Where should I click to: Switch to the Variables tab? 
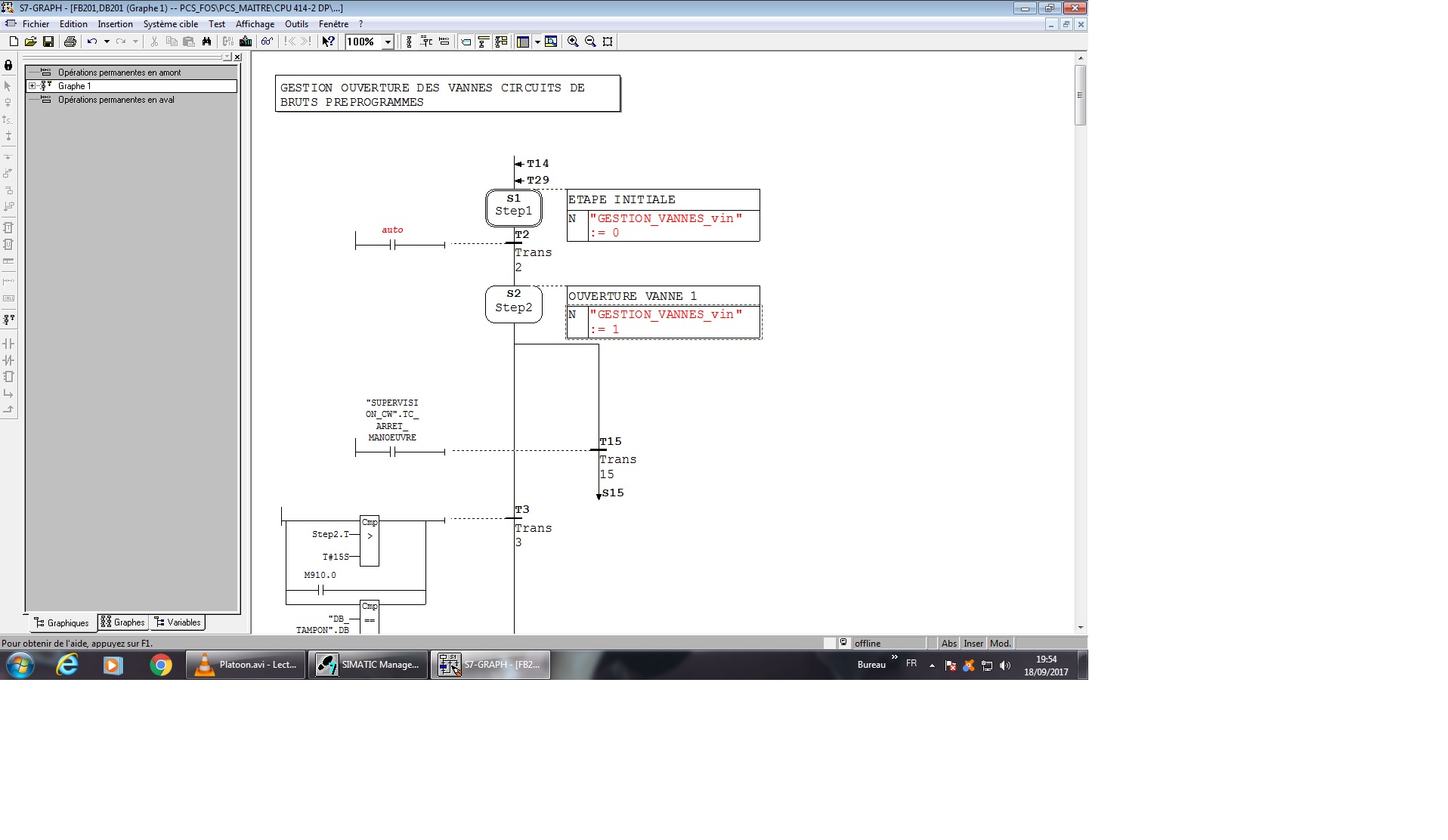pyautogui.click(x=178, y=622)
